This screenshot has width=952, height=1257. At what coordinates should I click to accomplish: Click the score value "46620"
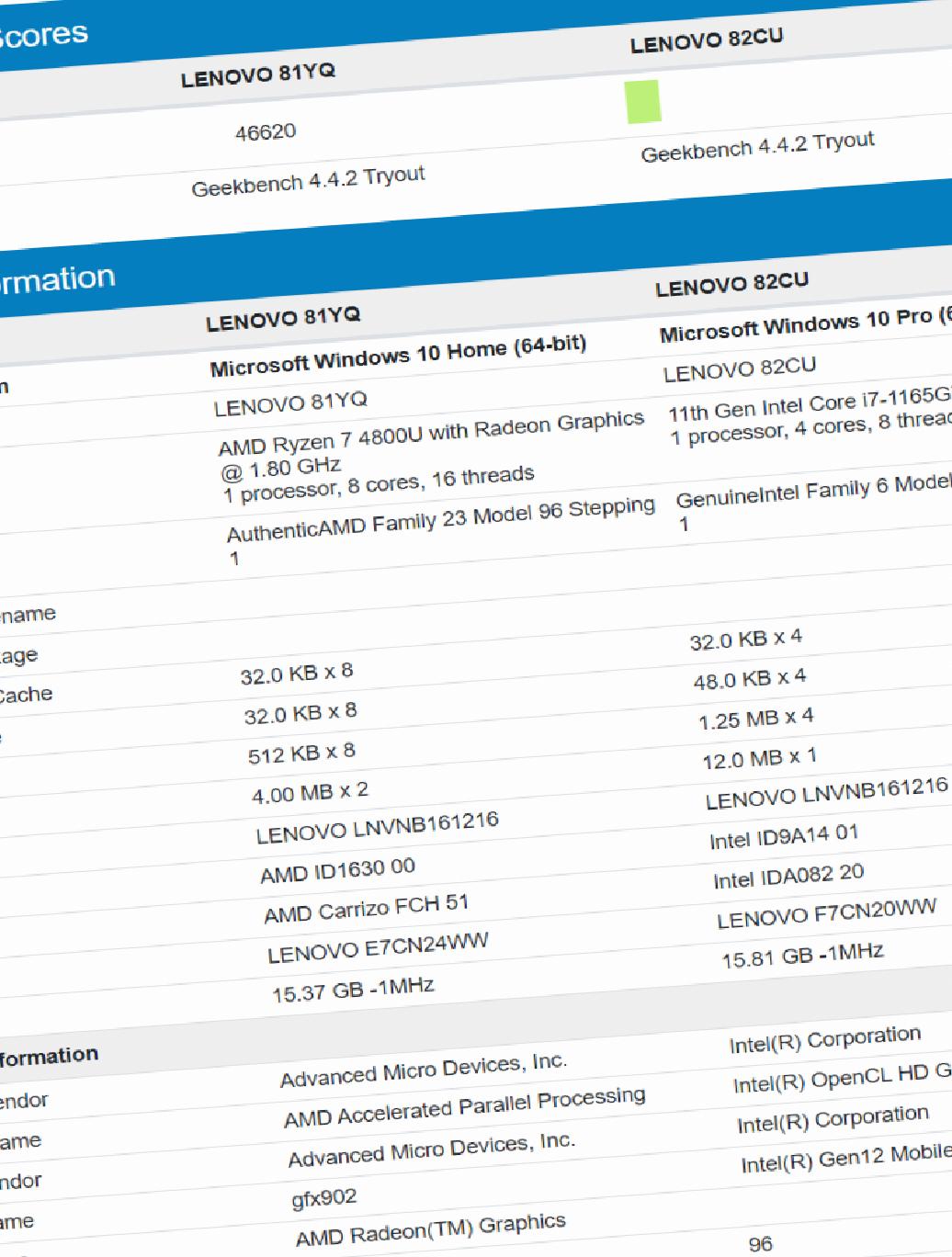[x=266, y=132]
